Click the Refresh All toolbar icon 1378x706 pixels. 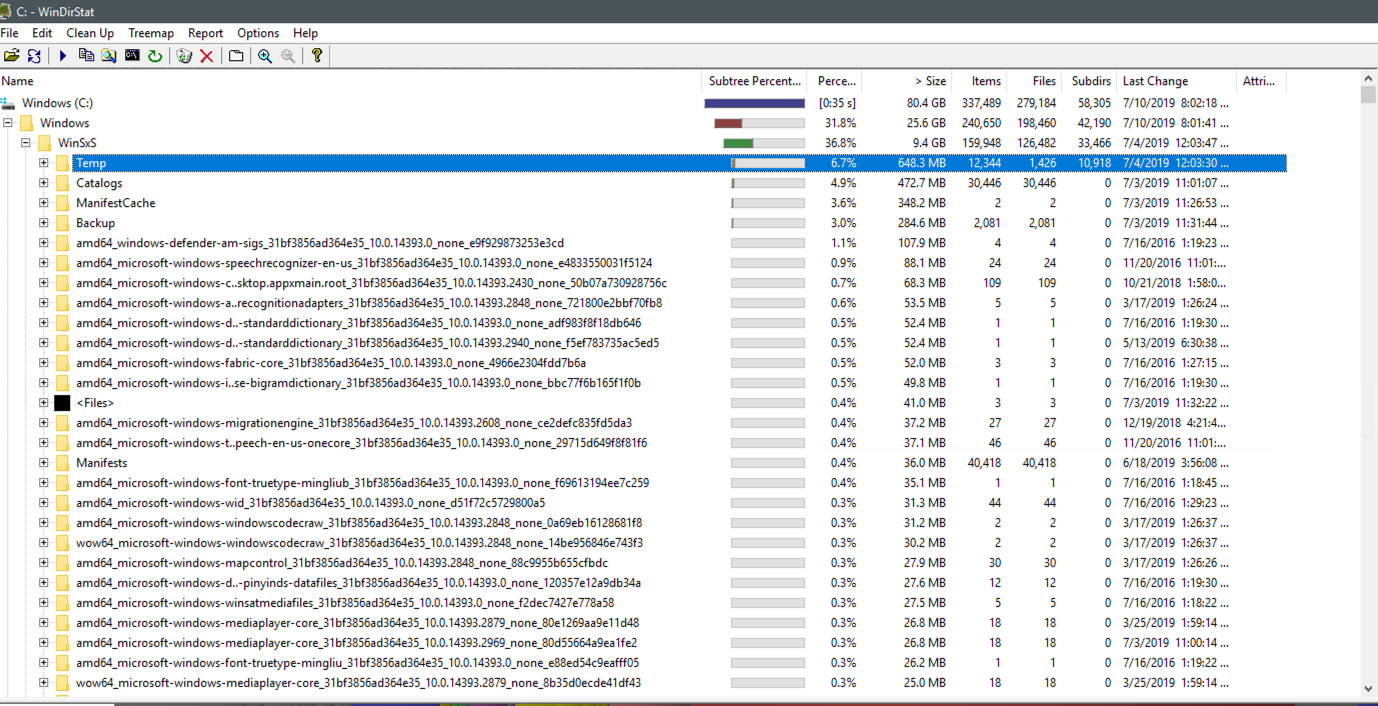click(x=34, y=56)
